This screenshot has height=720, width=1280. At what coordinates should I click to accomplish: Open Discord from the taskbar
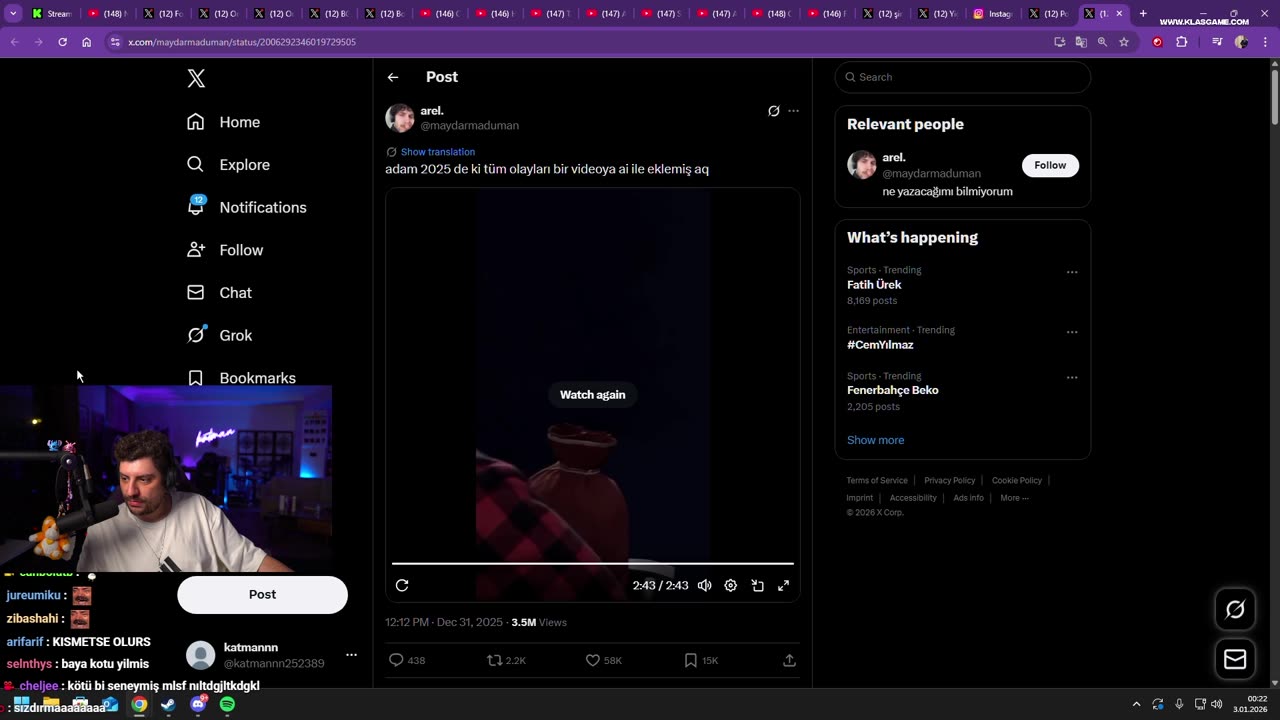[x=198, y=704]
